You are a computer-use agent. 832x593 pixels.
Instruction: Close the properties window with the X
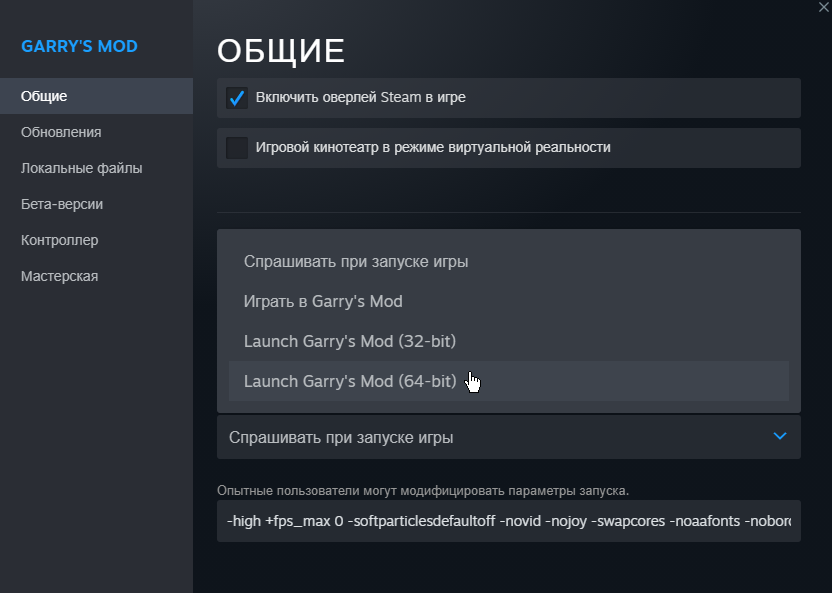(x=824, y=7)
